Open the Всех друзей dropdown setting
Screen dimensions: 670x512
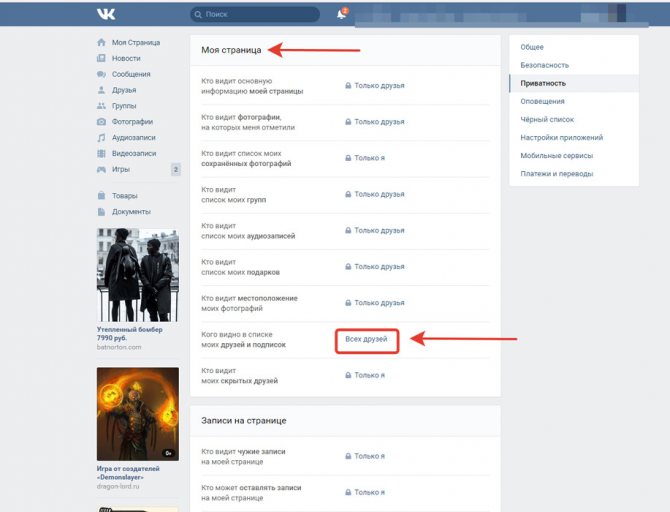(366, 340)
